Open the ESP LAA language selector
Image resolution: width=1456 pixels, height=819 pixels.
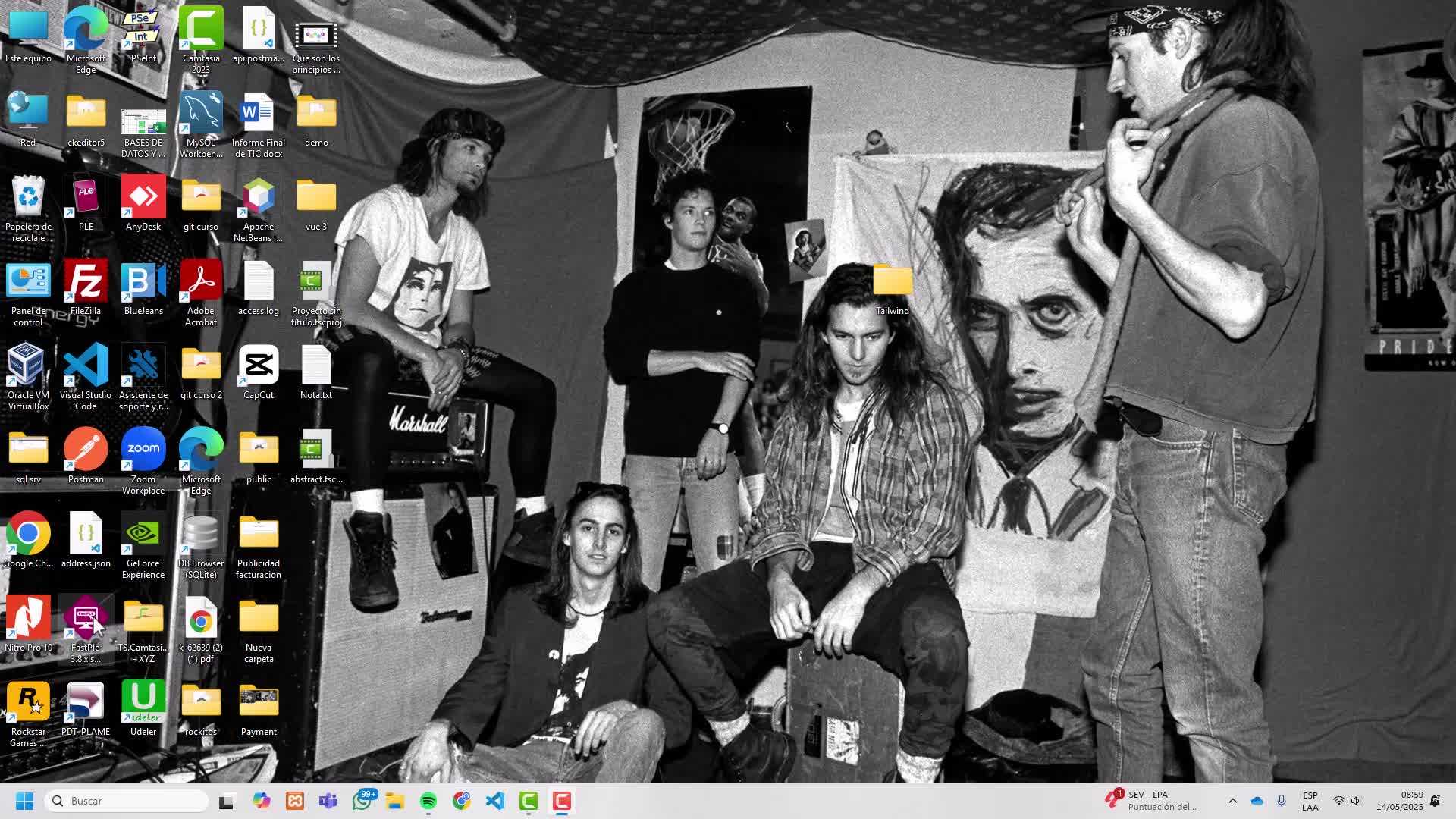click(1310, 801)
